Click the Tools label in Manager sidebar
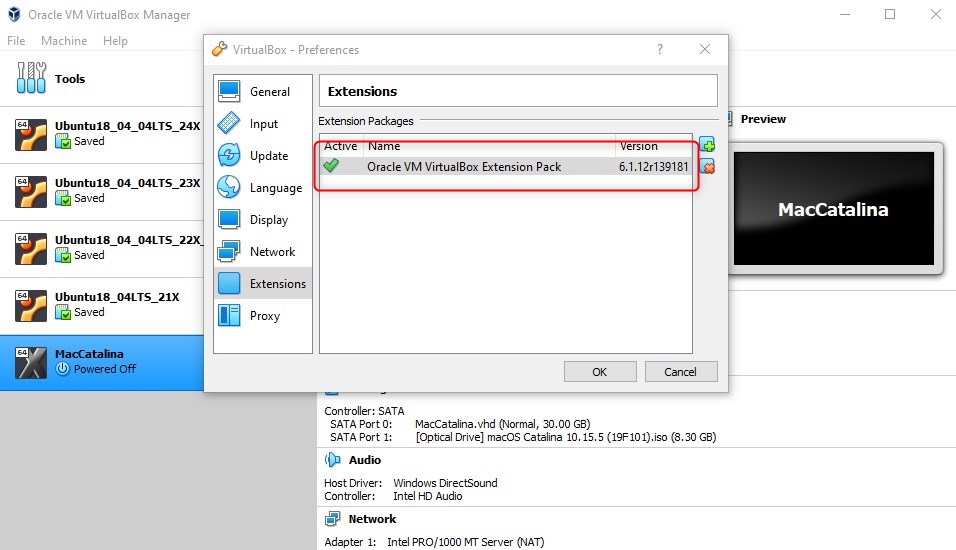Viewport: 956px width, 550px height. click(70, 79)
